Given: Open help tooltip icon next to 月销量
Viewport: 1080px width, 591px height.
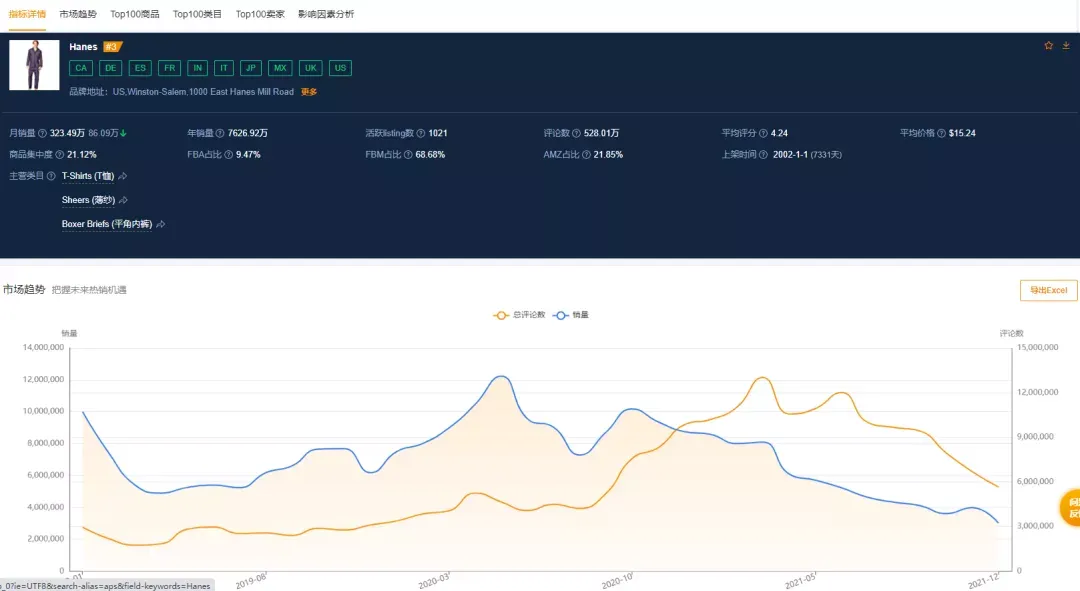Looking at the screenshot, I should click(x=42, y=133).
